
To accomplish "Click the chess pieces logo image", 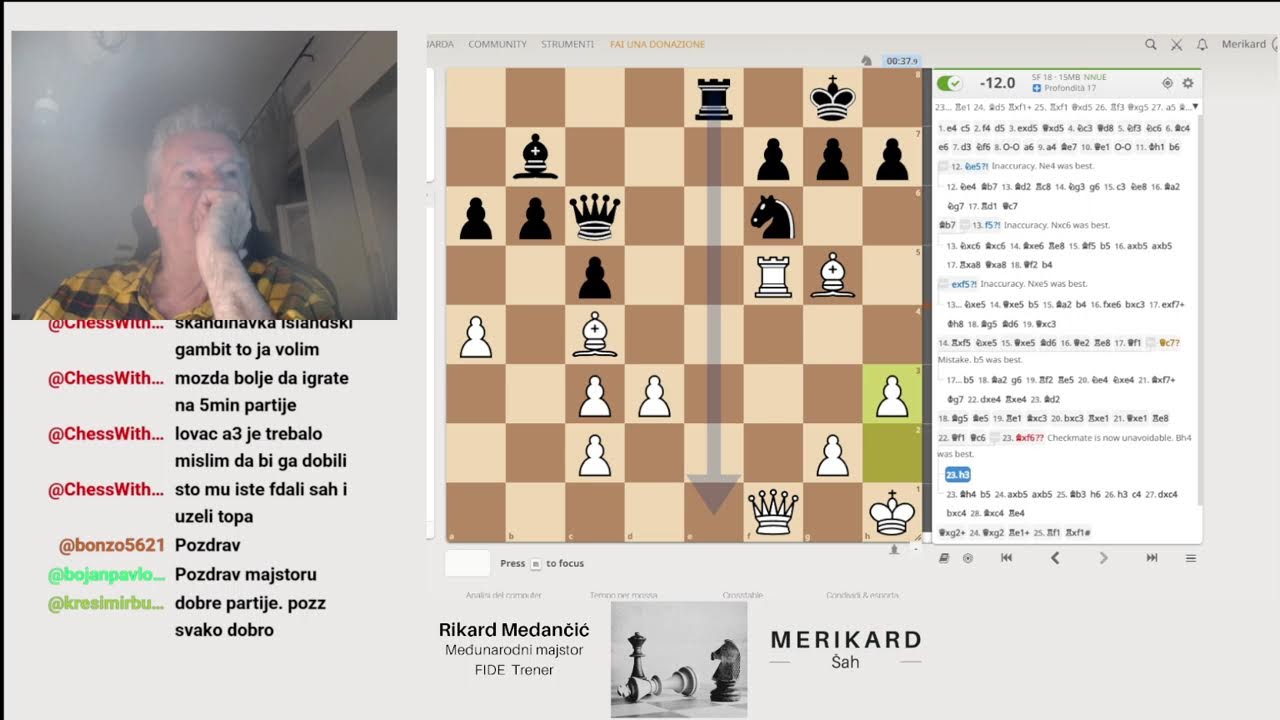I will pos(679,659).
